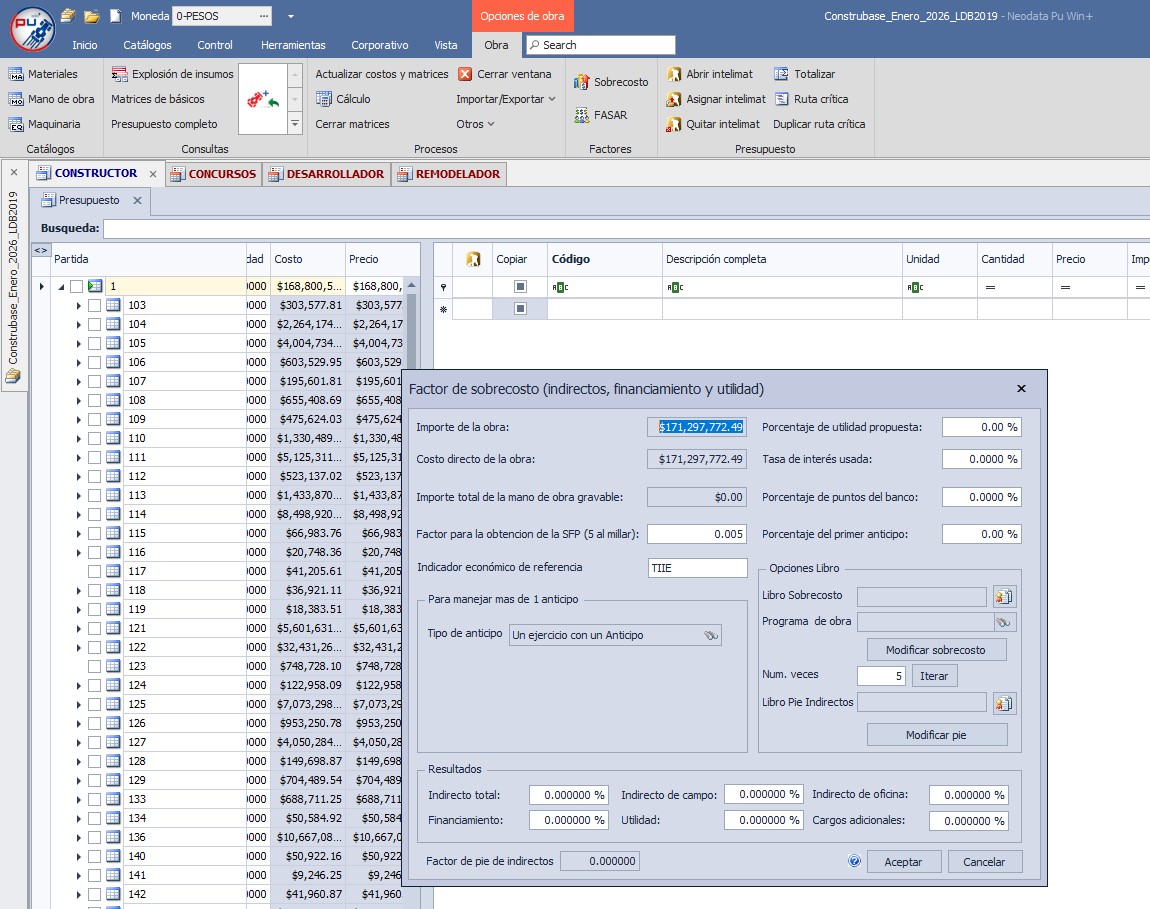The height and width of the screenshot is (909, 1150).
Task: Expand partida 104 tree node
Action: click(x=78, y=324)
